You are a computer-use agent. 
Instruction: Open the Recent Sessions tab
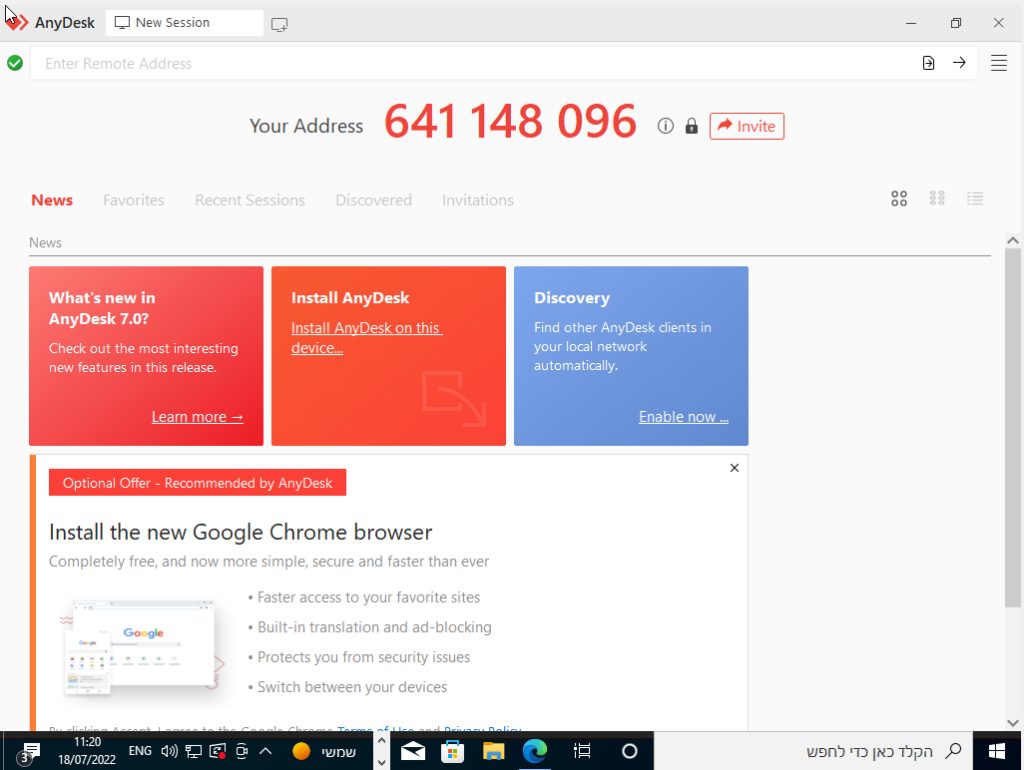[250, 200]
